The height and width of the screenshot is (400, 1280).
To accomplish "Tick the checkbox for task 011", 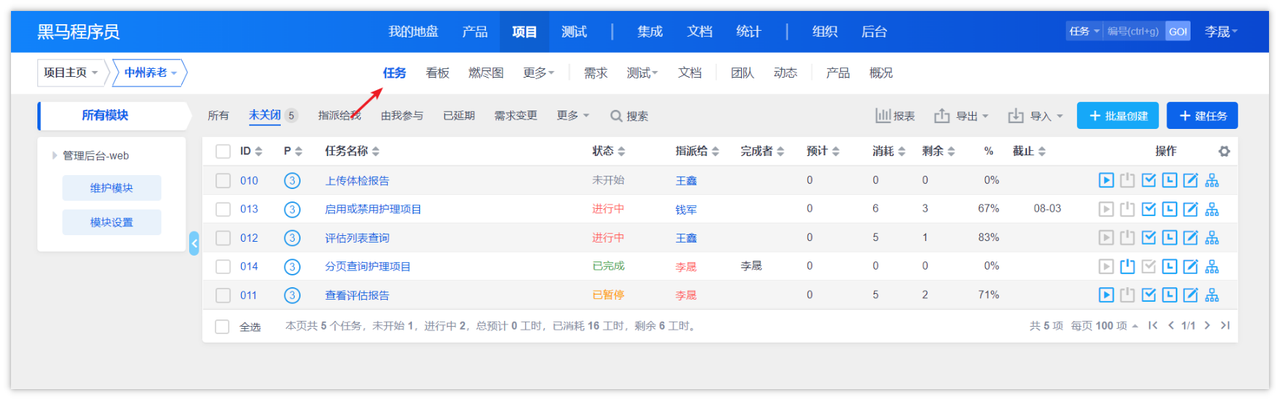I will (223, 295).
